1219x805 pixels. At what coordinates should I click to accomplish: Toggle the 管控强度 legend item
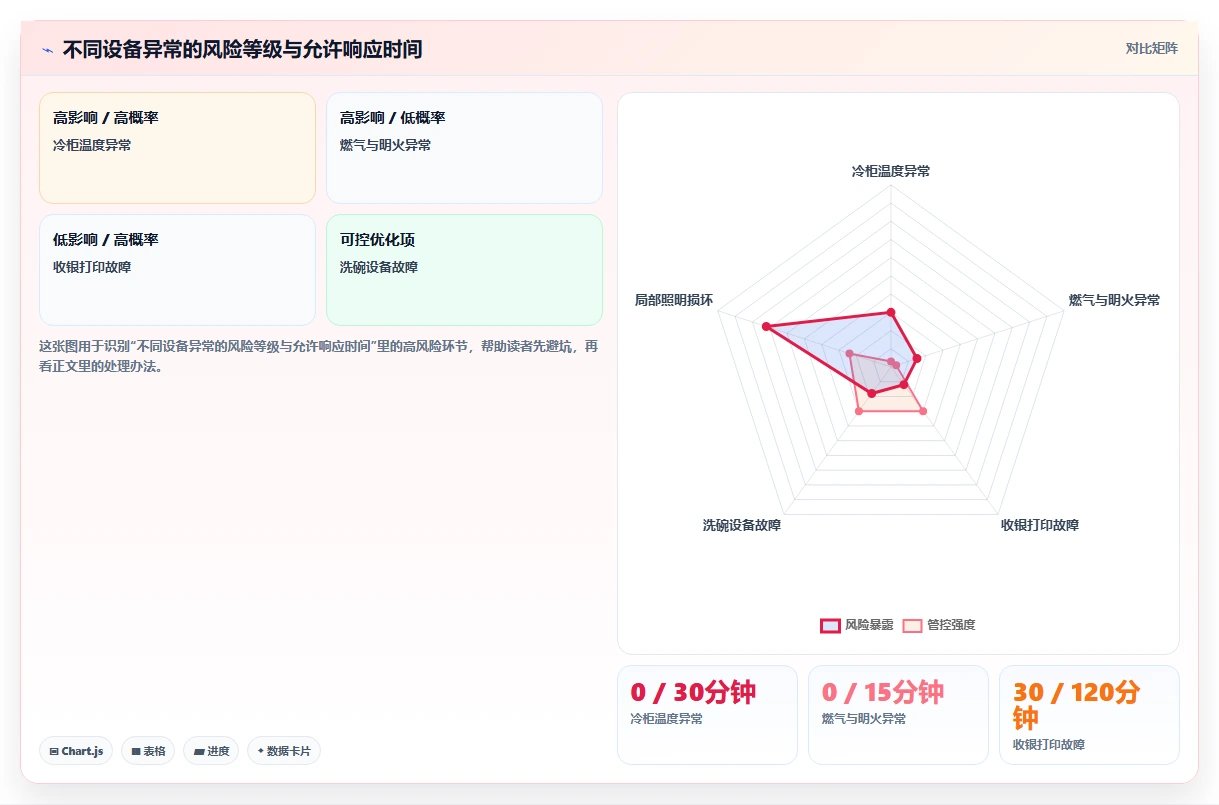[x=939, y=625]
